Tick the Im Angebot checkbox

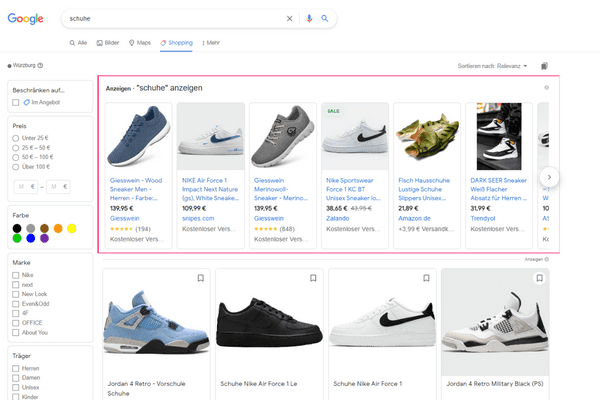(16, 103)
